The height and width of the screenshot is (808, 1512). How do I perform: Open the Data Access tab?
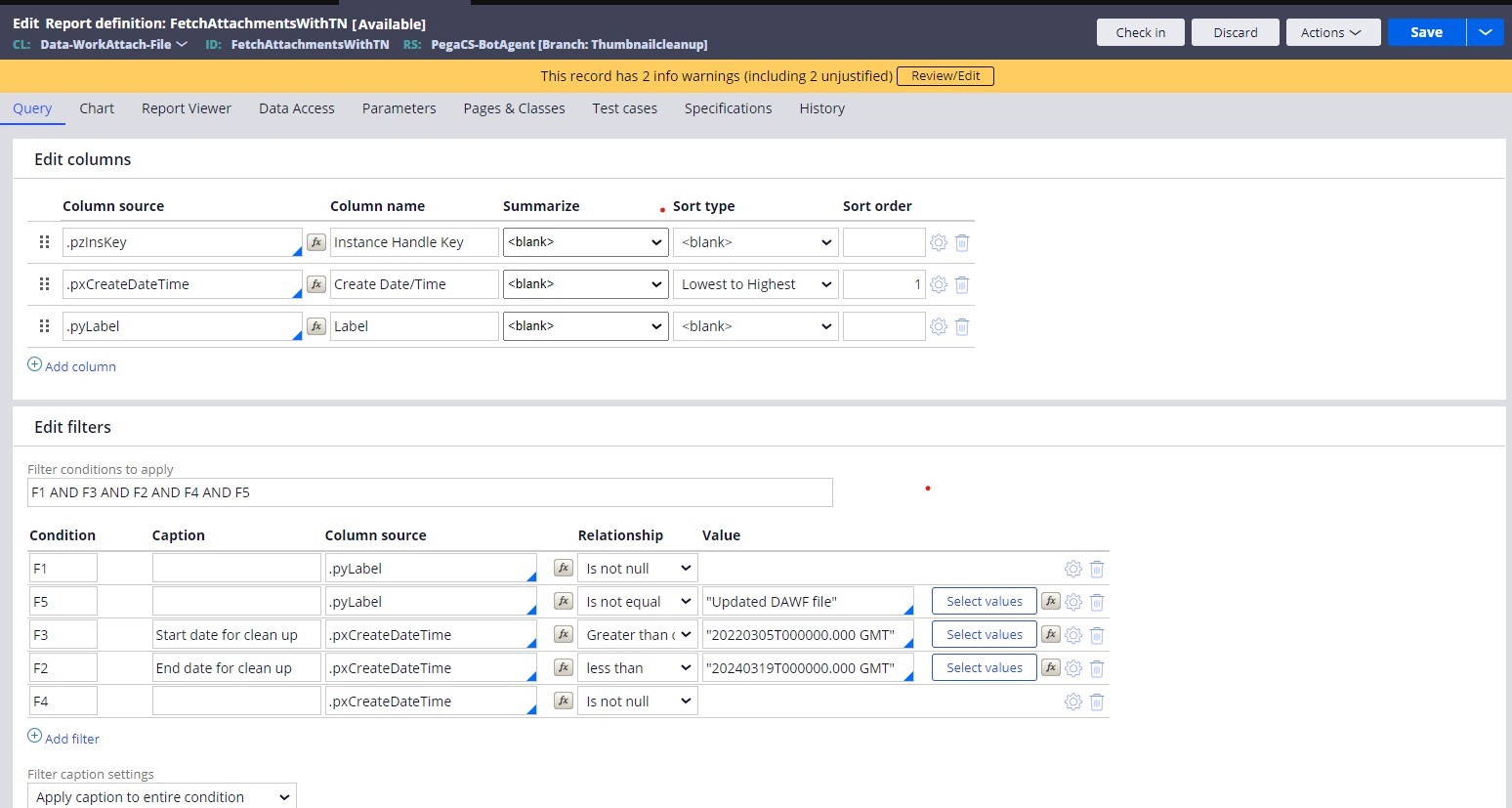[x=297, y=108]
